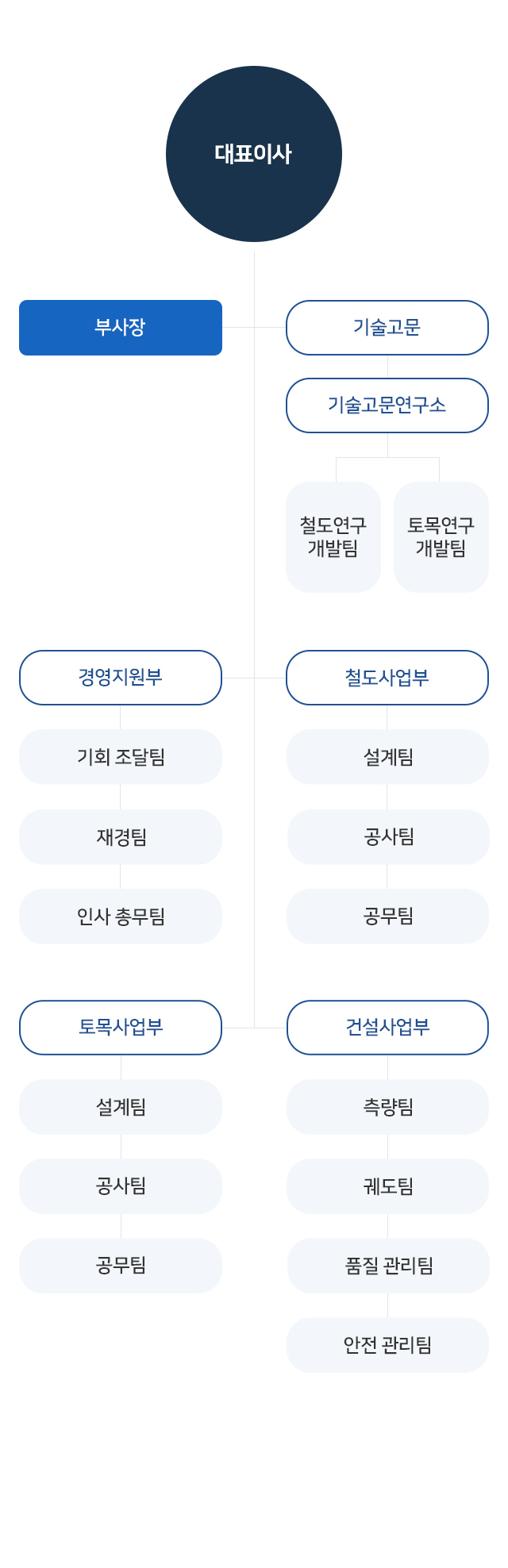Click the 철도사업부 department node
Viewport: 508px width, 1568px height.
[x=387, y=678]
